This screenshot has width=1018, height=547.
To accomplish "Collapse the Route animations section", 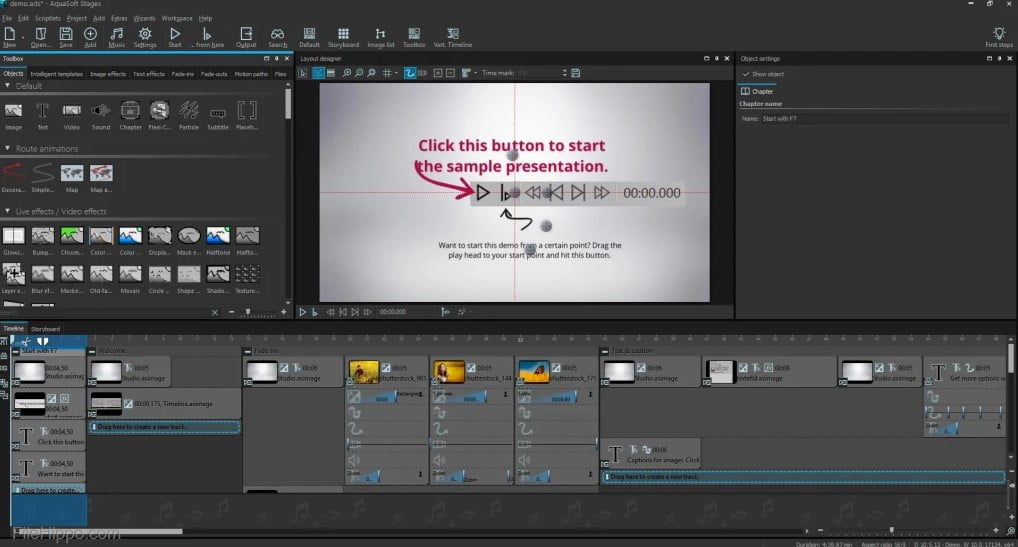I will point(7,149).
